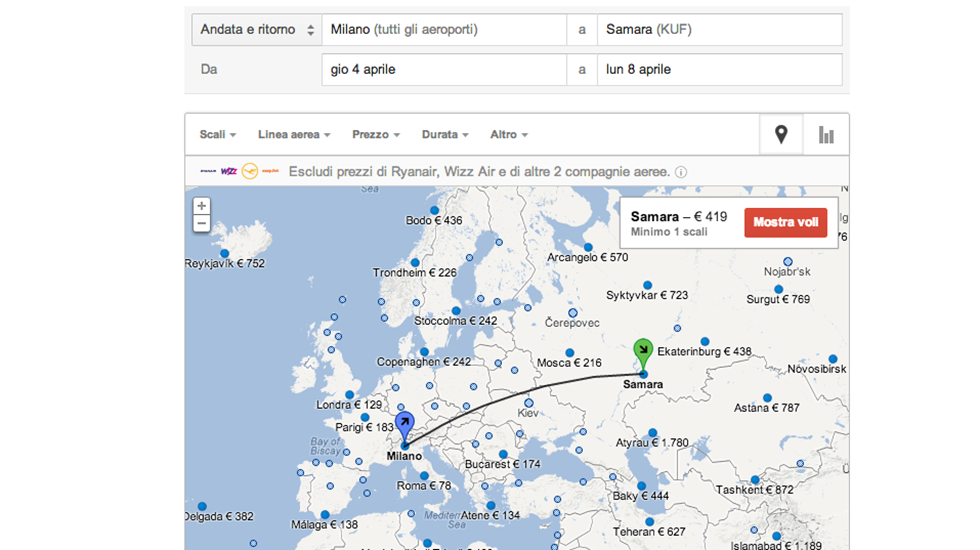Expand the Scali filter dropdown

click(217, 135)
